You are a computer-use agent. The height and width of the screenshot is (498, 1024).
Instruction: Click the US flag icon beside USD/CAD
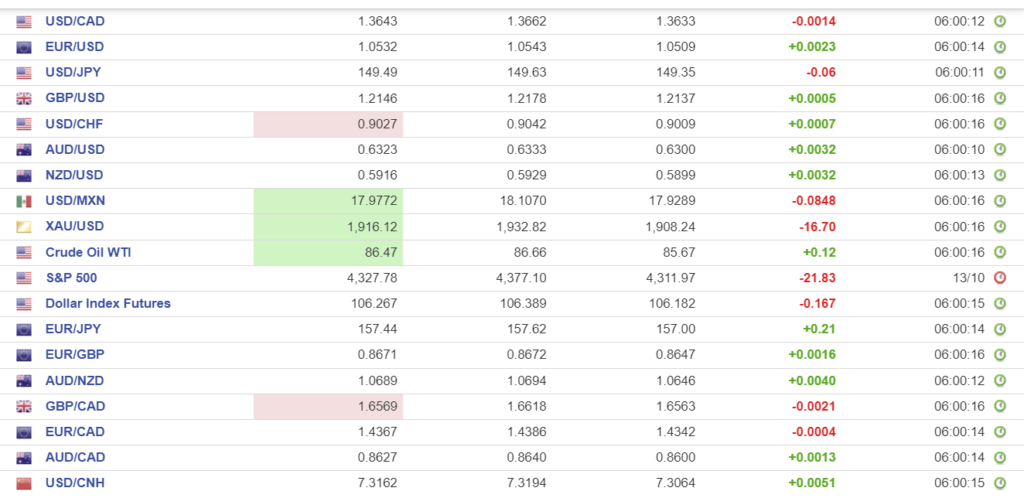(x=24, y=21)
